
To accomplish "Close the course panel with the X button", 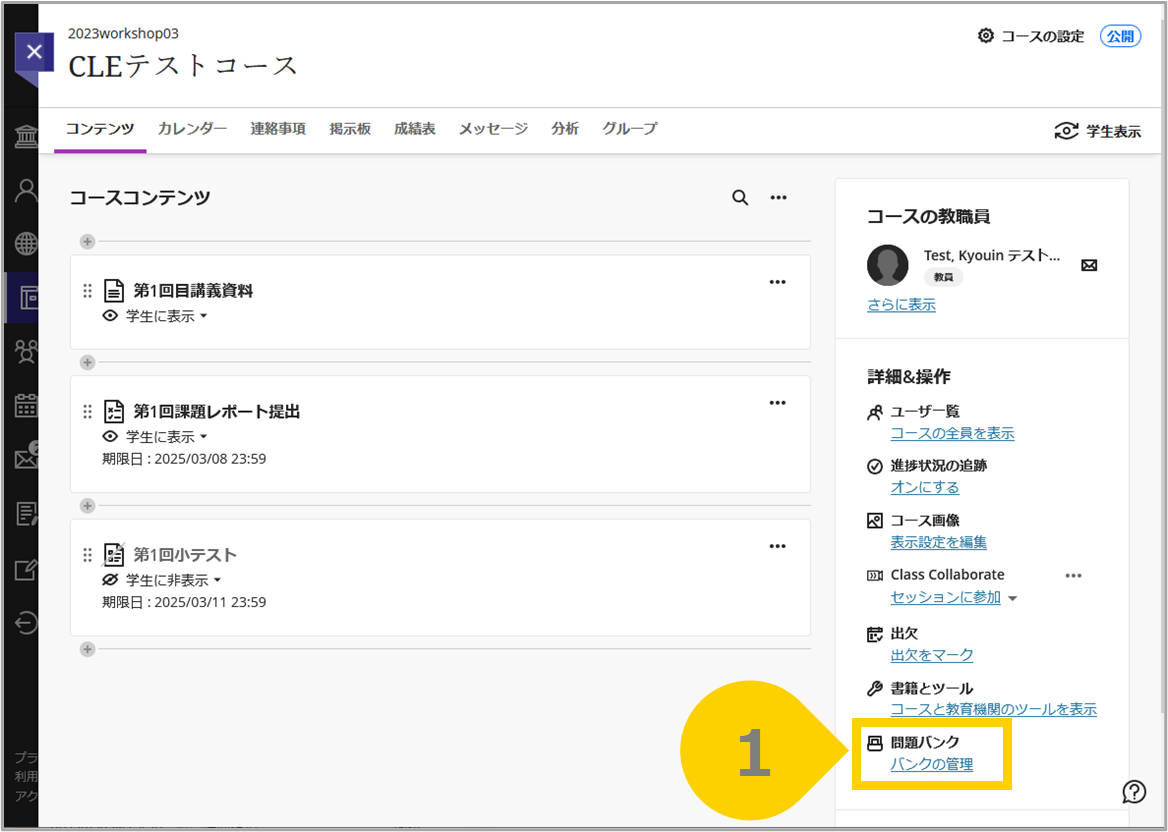I will 34,53.
